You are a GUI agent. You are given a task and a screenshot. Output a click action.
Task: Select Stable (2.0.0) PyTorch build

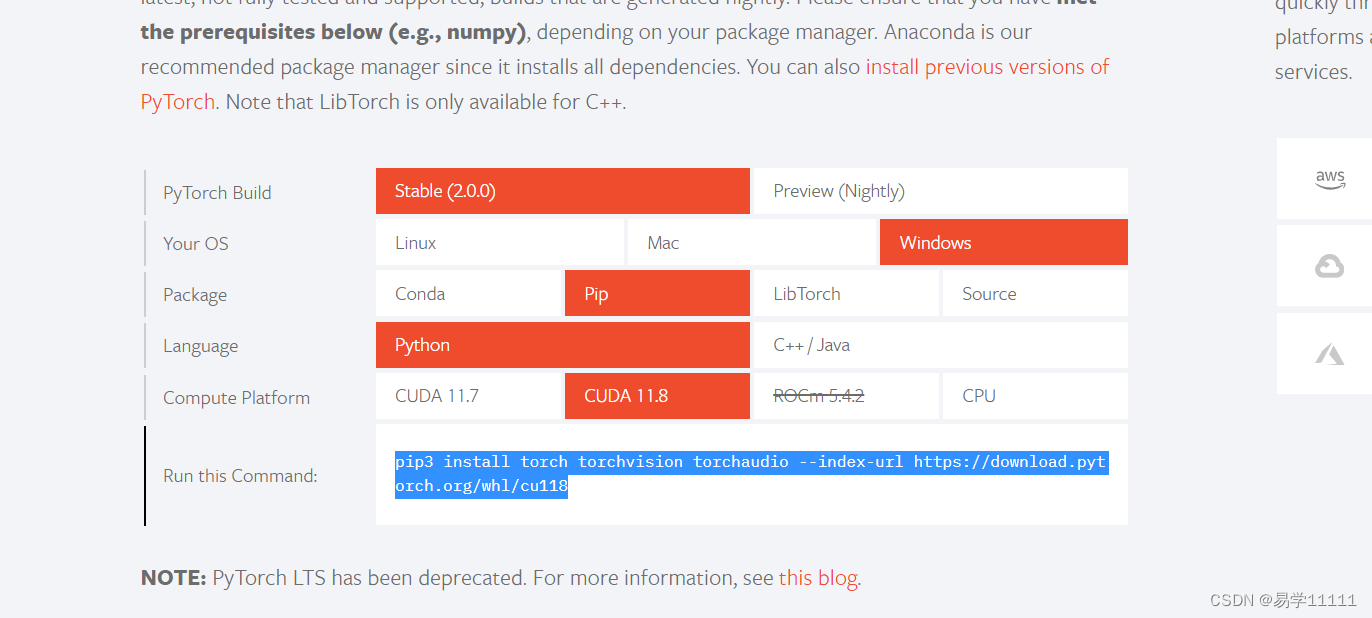[562, 191]
